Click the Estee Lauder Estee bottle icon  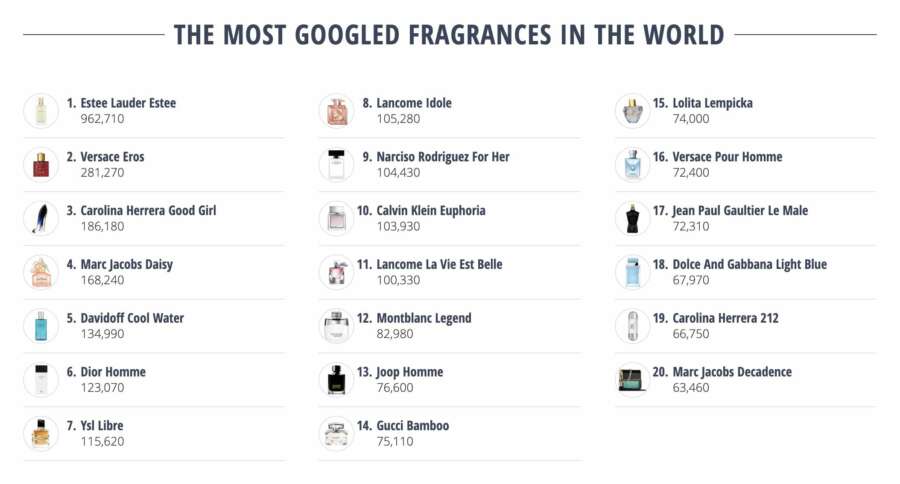pos(41,110)
